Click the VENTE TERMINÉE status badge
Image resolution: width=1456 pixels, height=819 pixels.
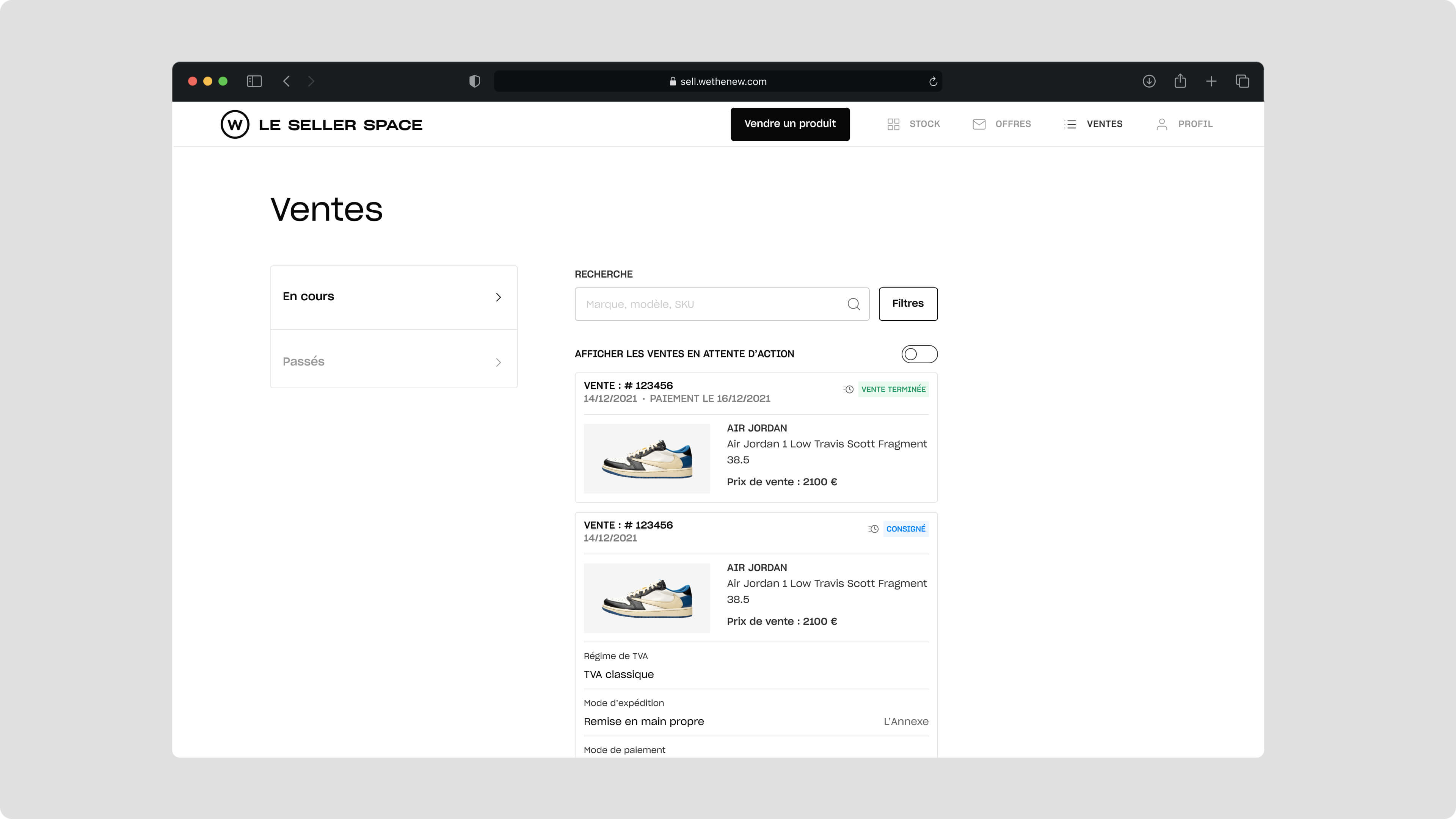pos(893,389)
